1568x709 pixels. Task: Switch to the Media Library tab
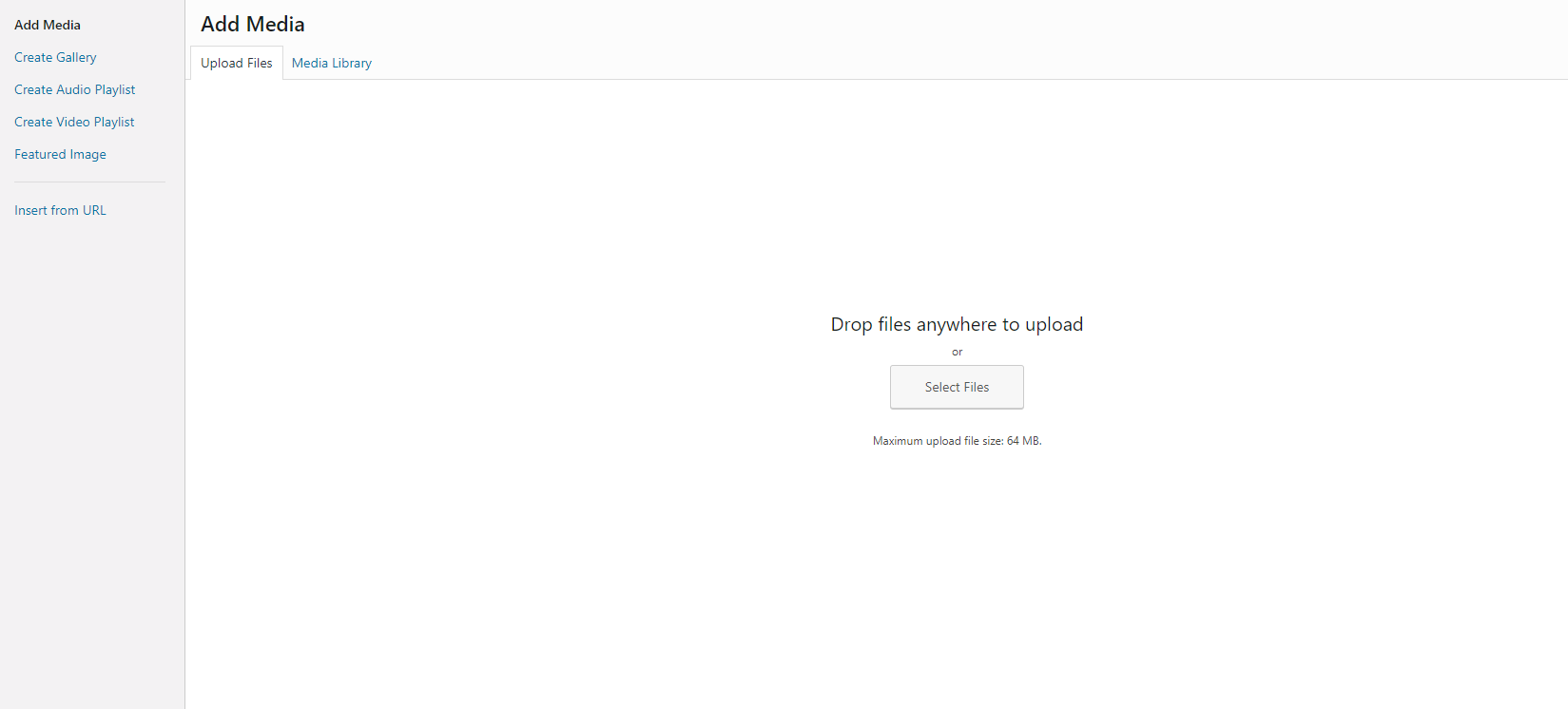[x=332, y=63]
